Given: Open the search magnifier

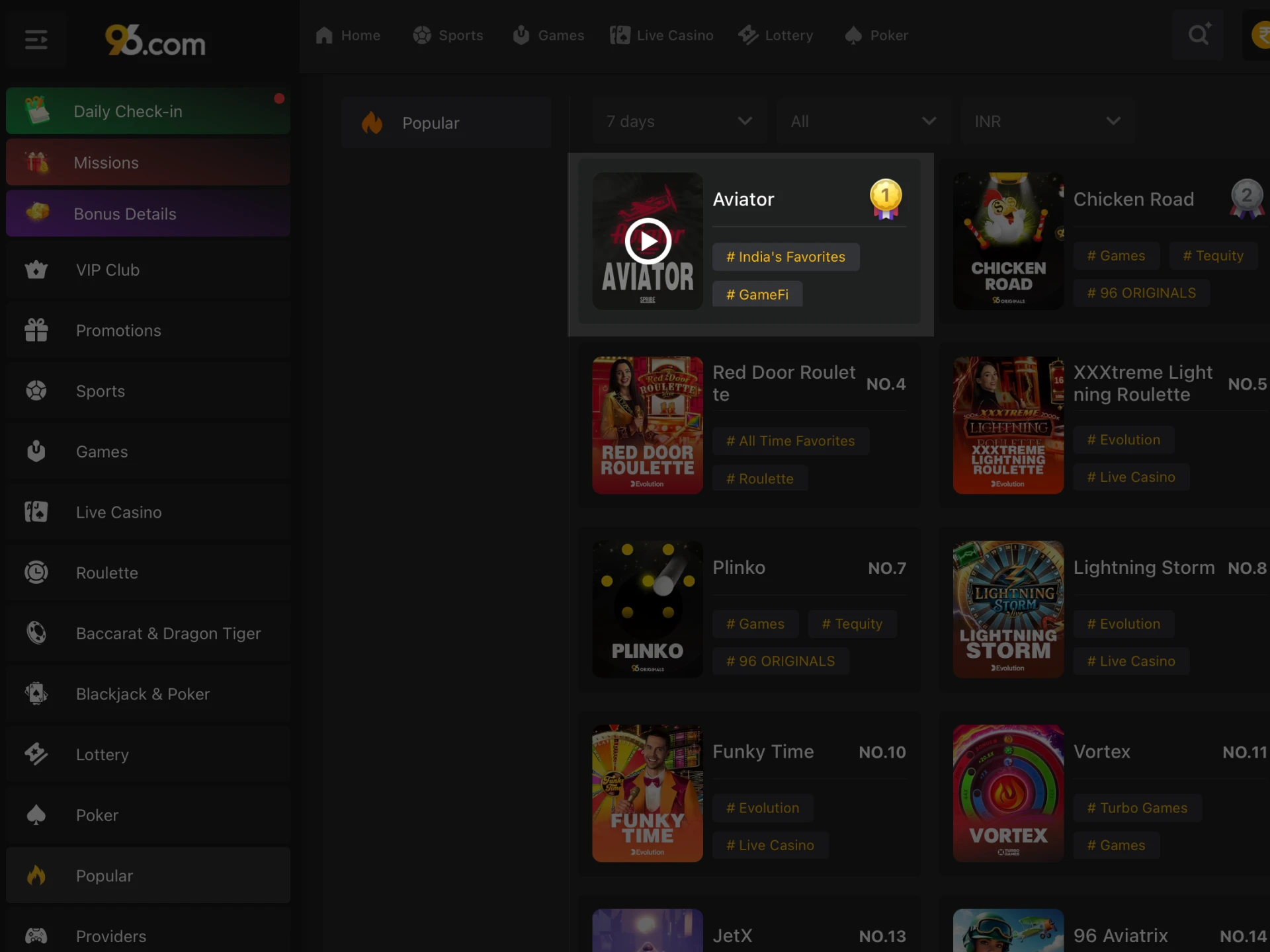Looking at the screenshot, I should click(1198, 35).
